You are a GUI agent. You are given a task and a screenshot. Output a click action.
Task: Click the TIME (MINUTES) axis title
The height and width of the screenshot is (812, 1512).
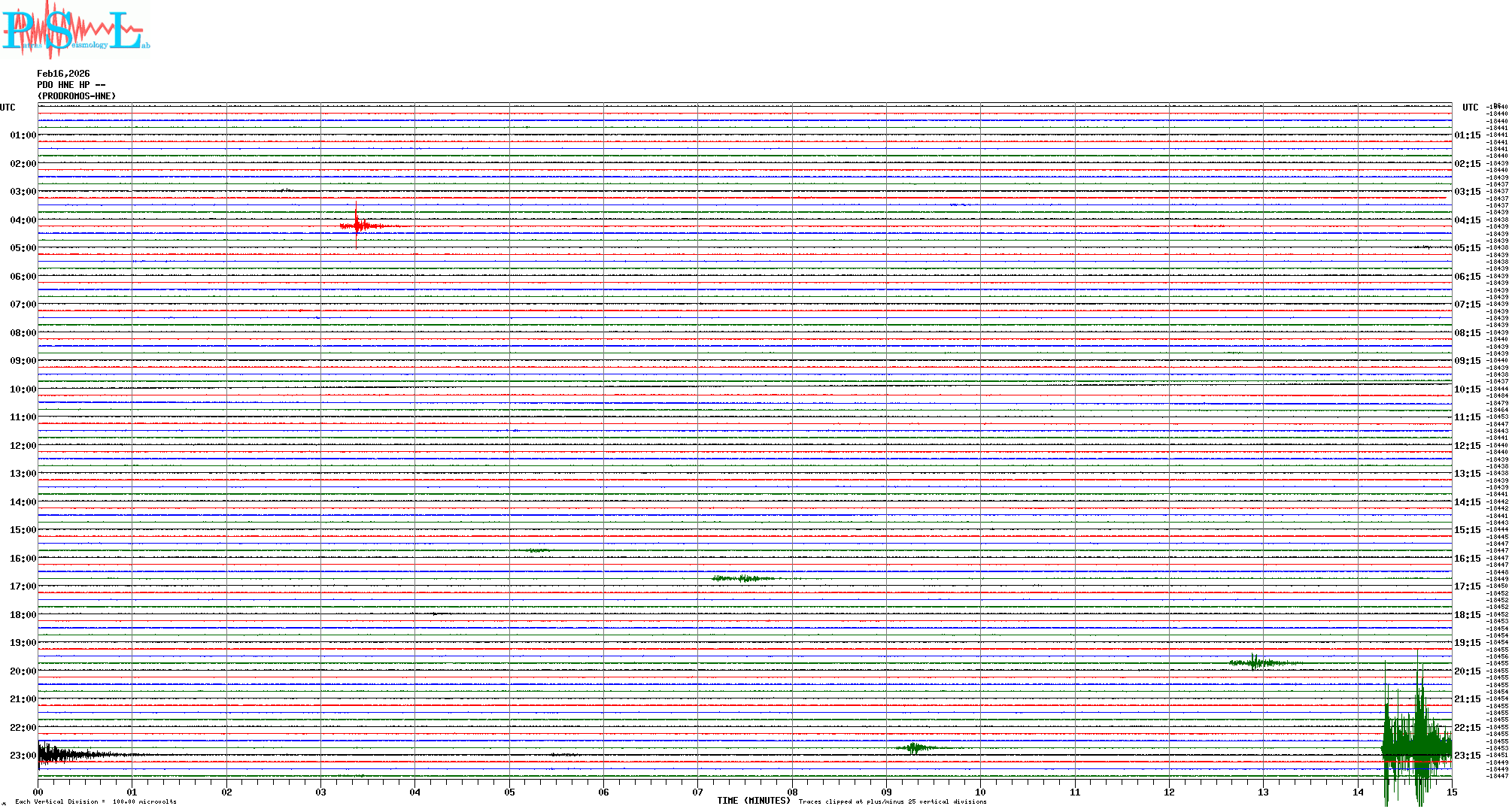(x=754, y=801)
